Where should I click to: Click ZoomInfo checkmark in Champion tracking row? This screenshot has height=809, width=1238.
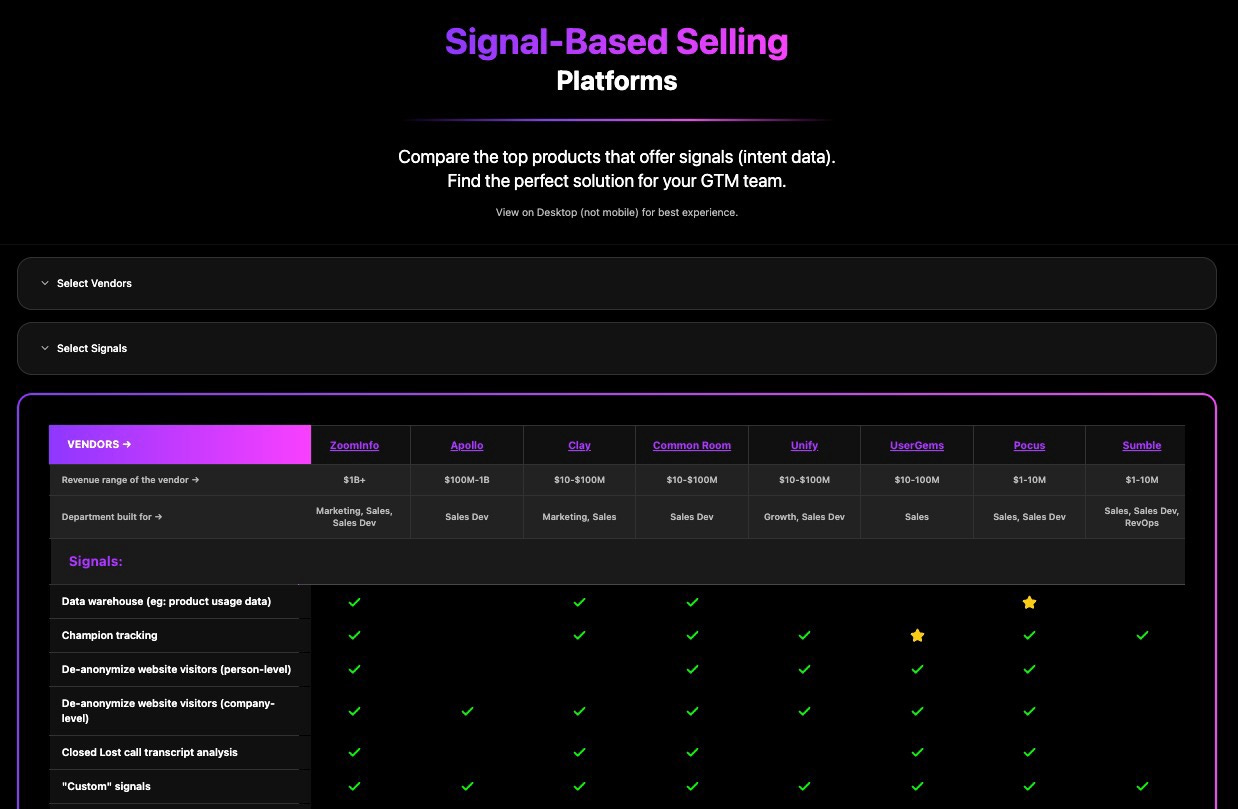pos(354,635)
